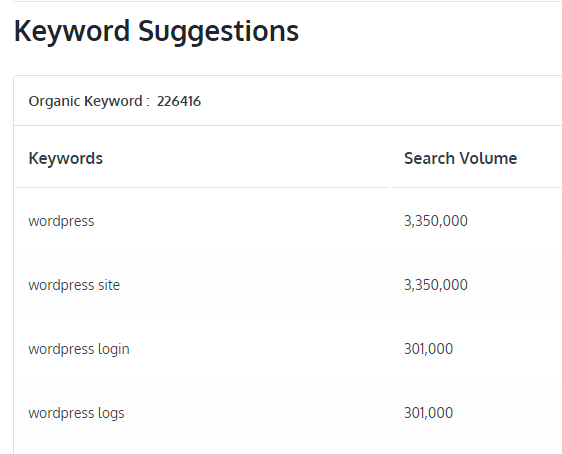
Task: Open the wordpress site keyword entry
Action: (74, 285)
